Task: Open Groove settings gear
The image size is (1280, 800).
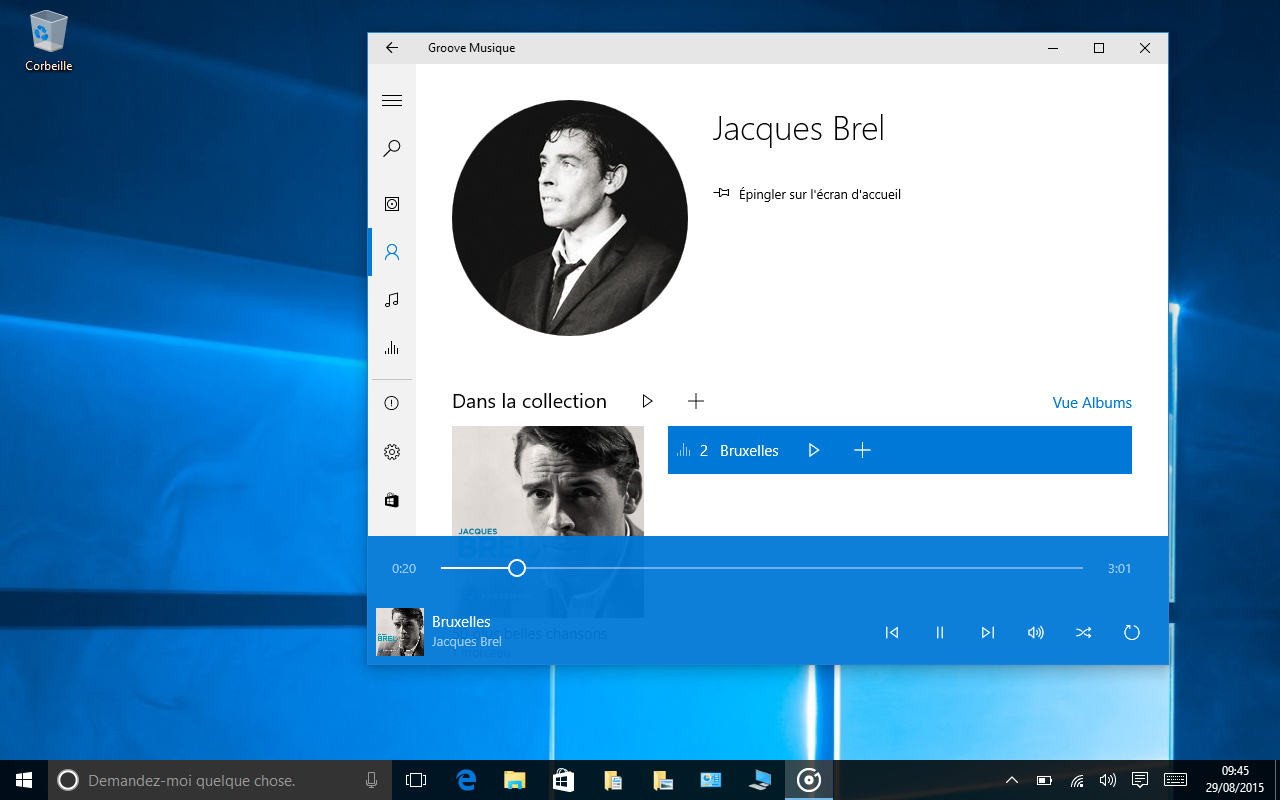Action: (392, 452)
